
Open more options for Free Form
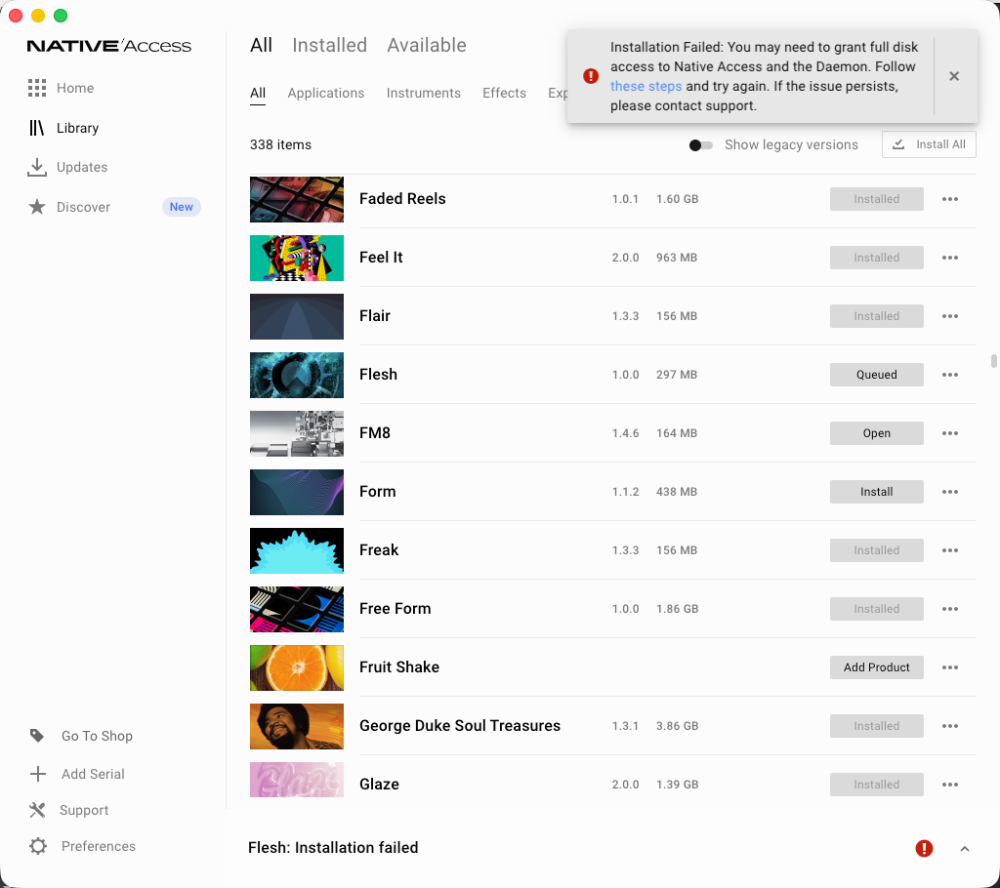950,609
